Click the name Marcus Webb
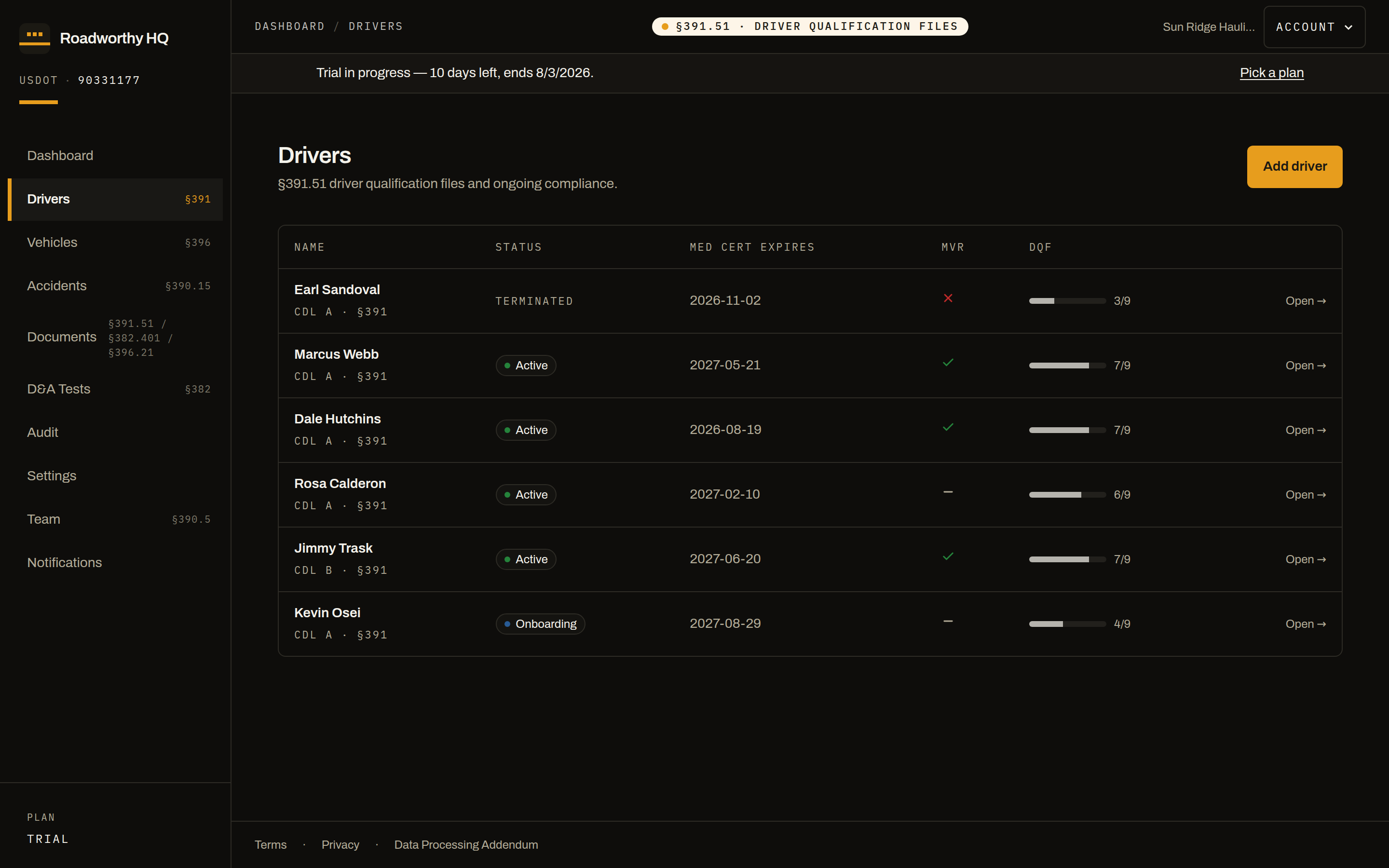Image resolution: width=1389 pixels, height=868 pixels. click(336, 354)
